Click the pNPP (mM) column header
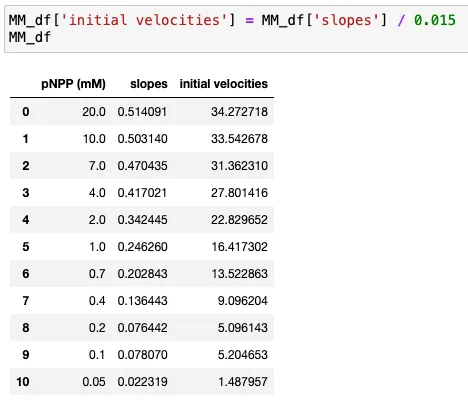468x405 pixels. tap(73, 84)
